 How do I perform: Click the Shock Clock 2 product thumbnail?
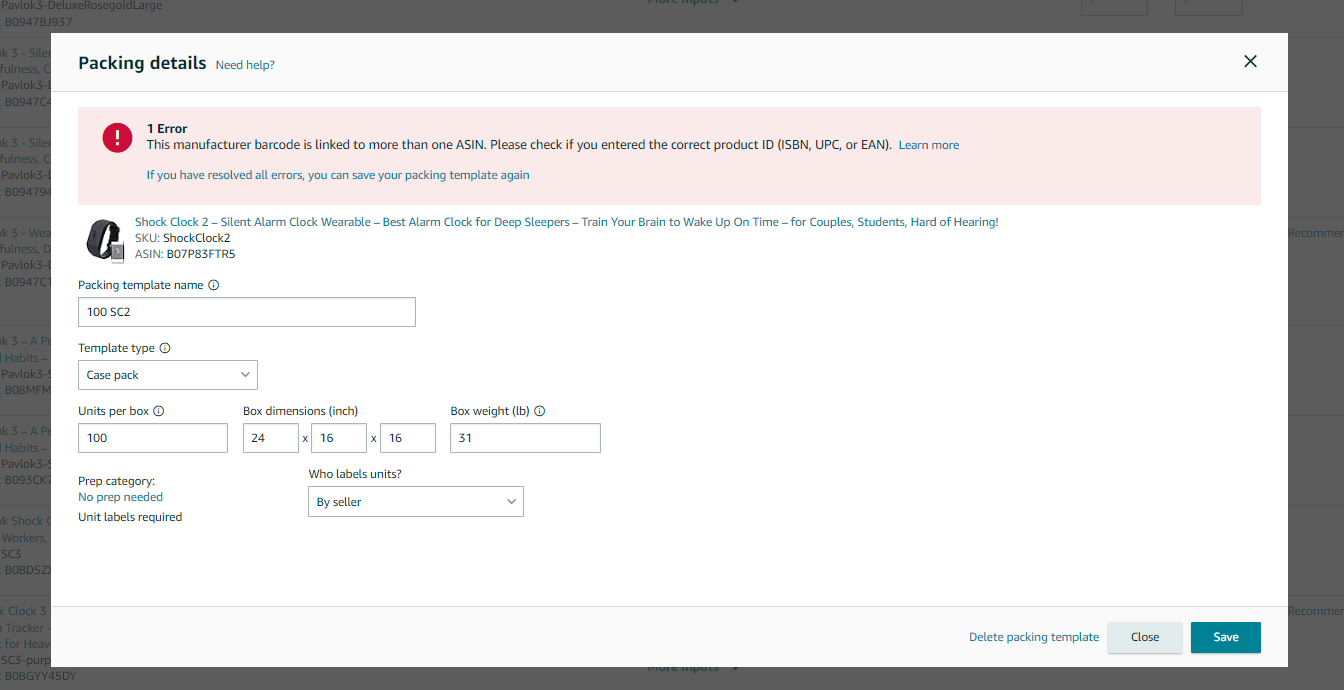tap(104, 241)
